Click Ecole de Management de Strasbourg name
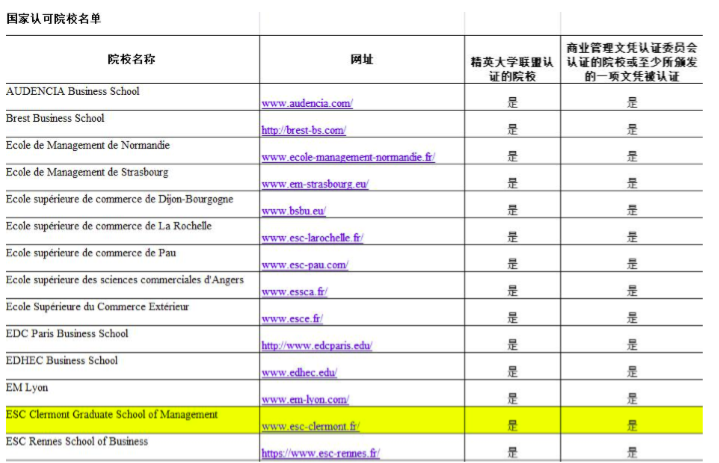 coord(87,172)
